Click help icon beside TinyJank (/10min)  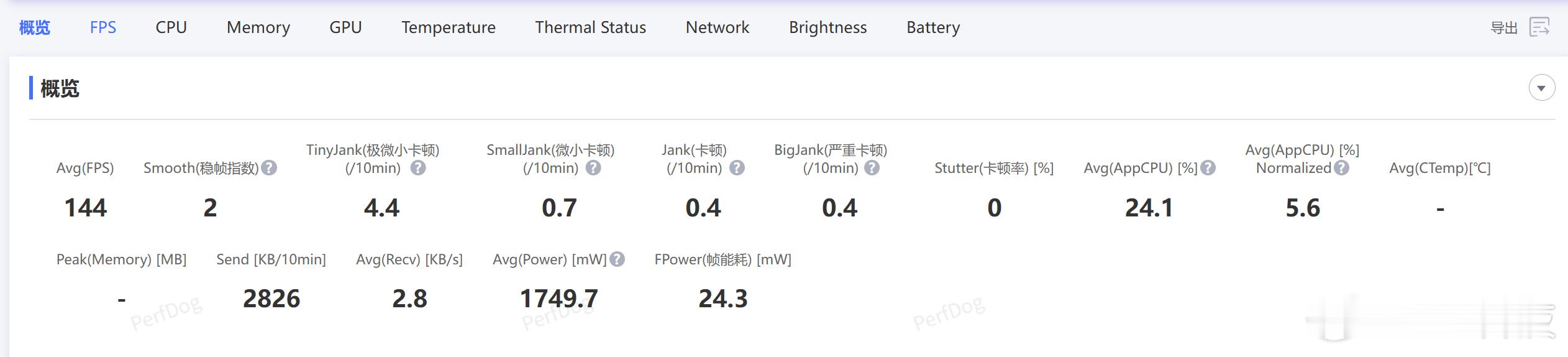click(x=418, y=168)
